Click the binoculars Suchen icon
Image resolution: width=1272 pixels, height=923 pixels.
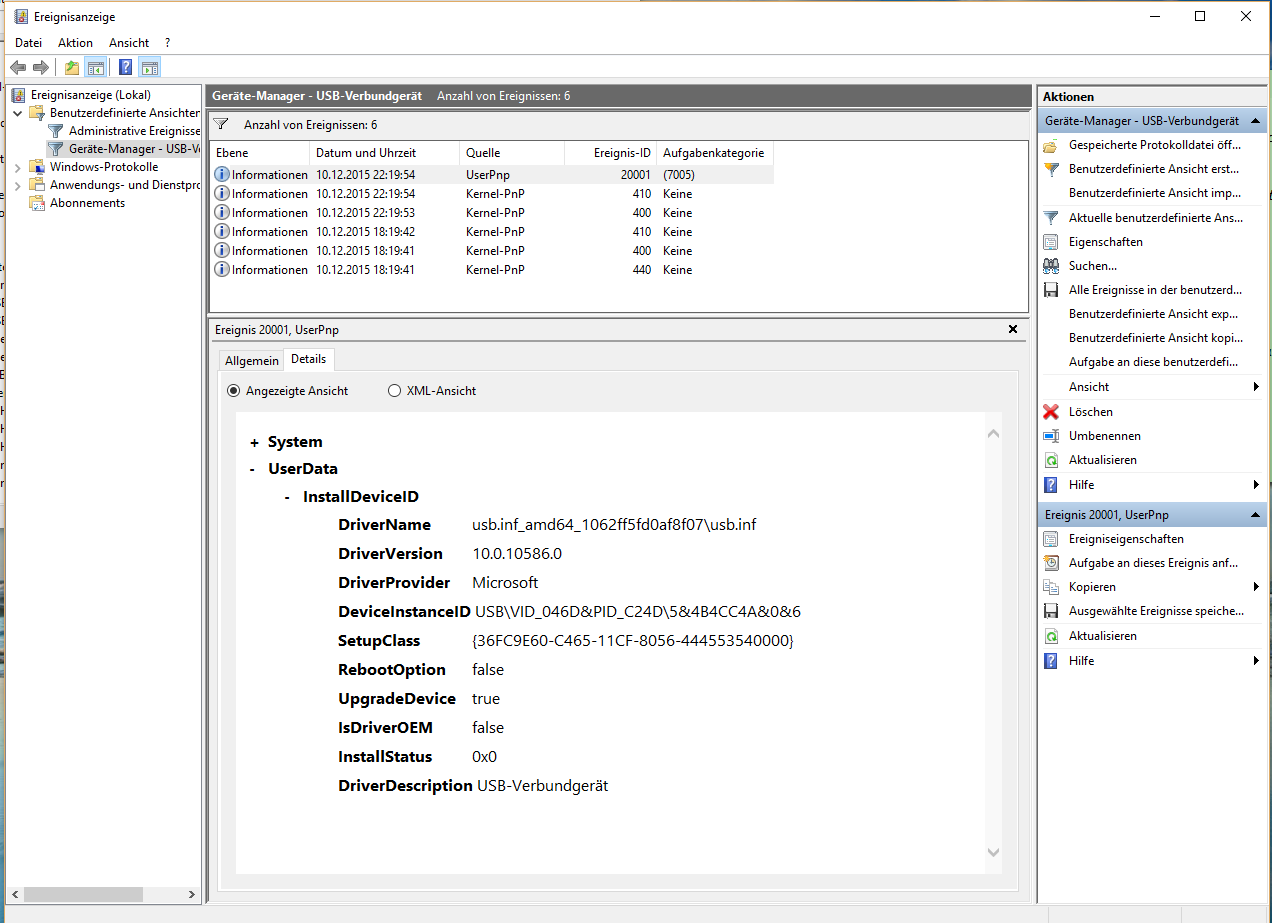point(1051,266)
